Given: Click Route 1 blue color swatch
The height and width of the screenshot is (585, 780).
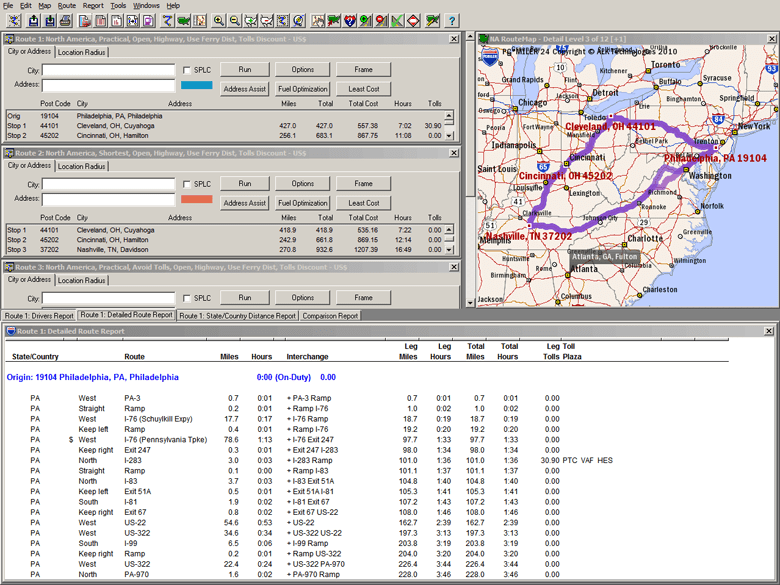Looking at the screenshot, I should point(196,85).
